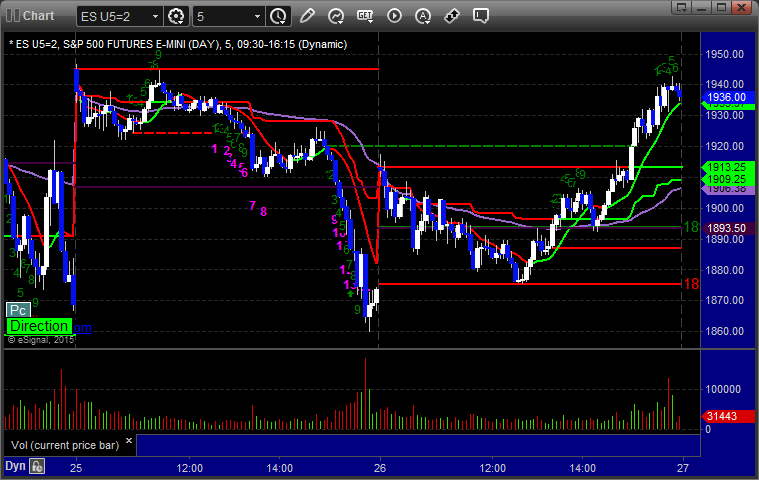Click the symbol link arrows icon

[452, 16]
